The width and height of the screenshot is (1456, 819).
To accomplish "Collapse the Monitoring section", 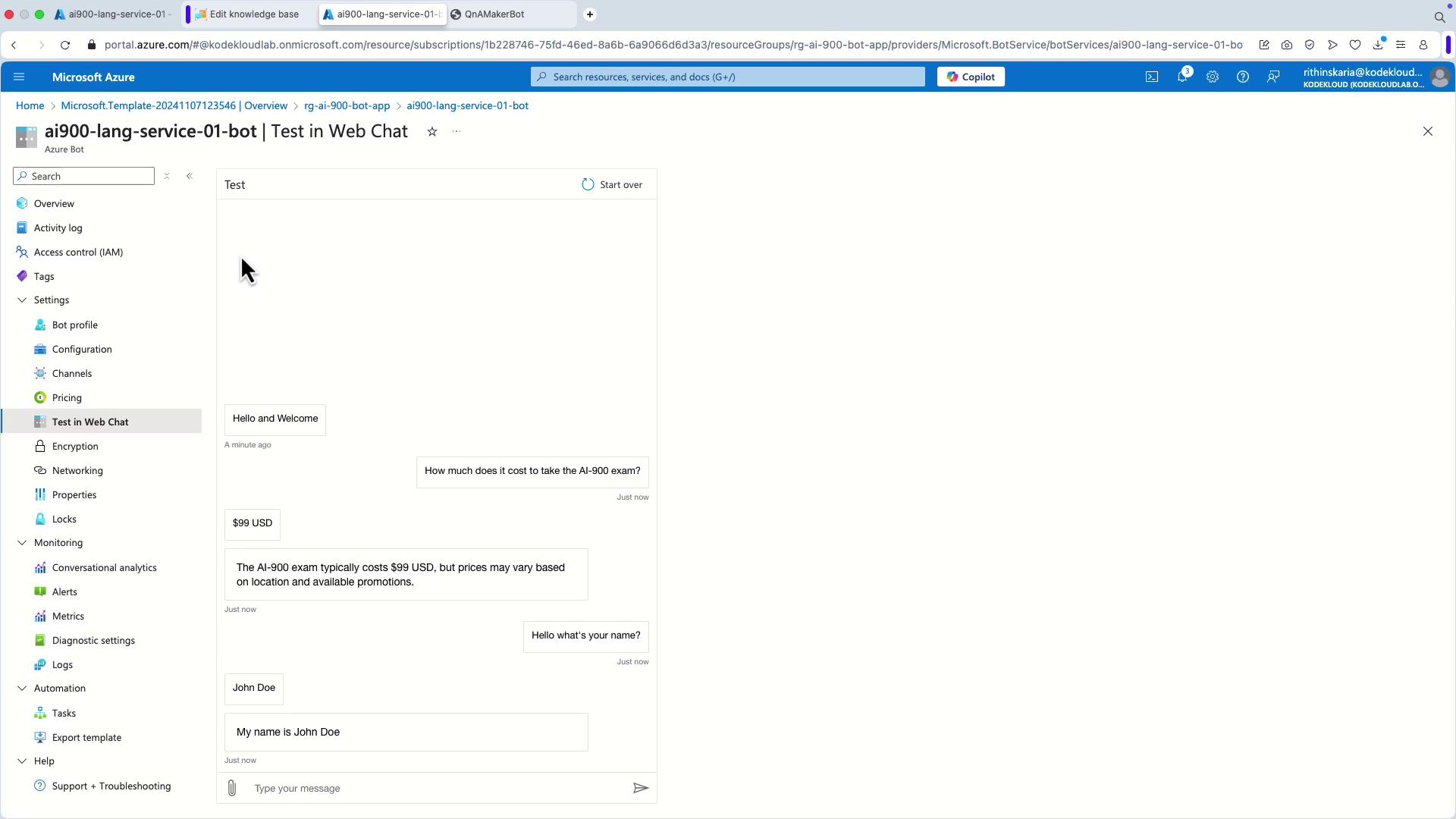I will (22, 543).
